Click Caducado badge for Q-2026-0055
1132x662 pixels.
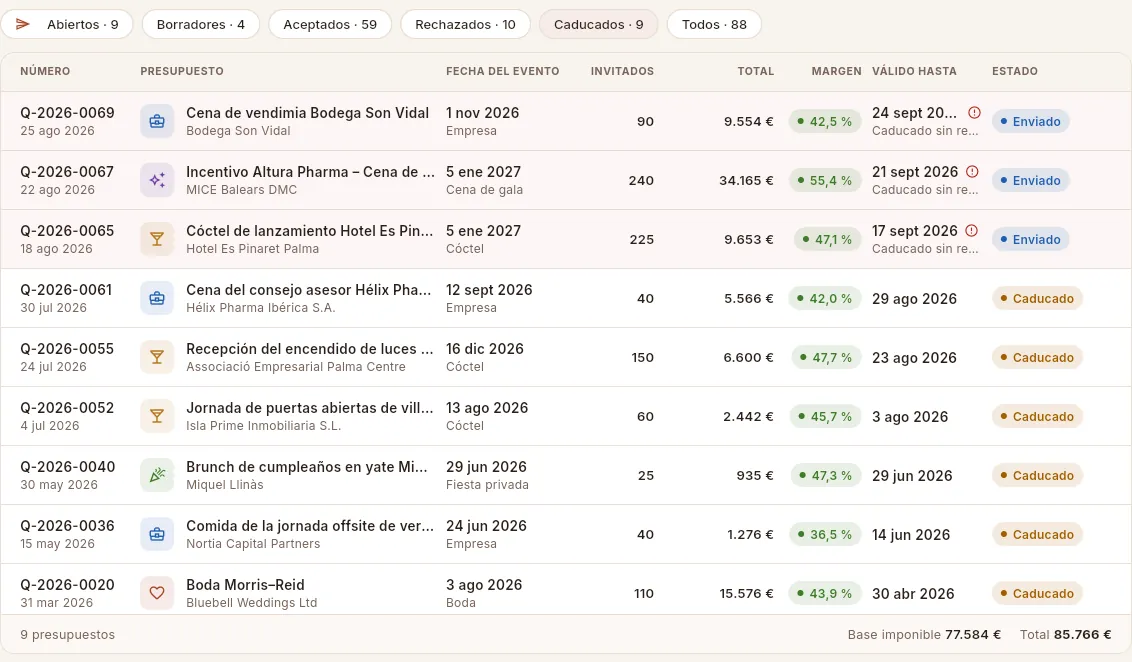point(1037,357)
